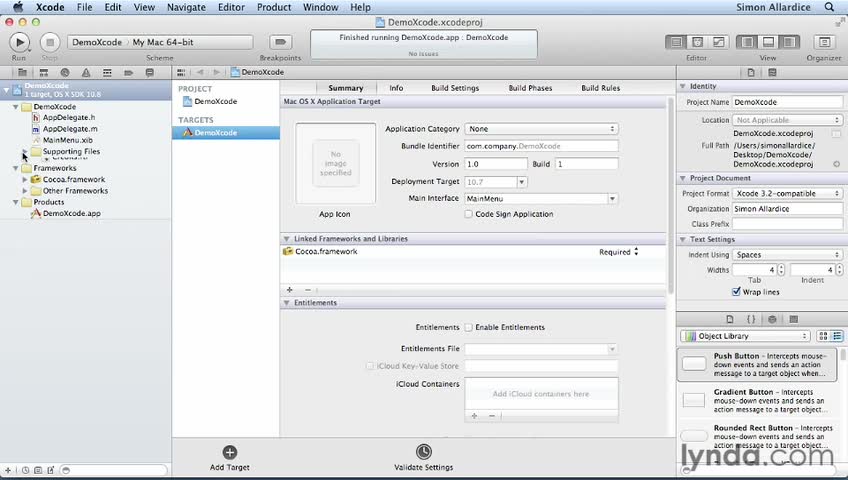Screen dimensions: 848x480
Task: Select the DemoXcode project under PROJECT
Action: pyautogui.click(x=215, y=102)
